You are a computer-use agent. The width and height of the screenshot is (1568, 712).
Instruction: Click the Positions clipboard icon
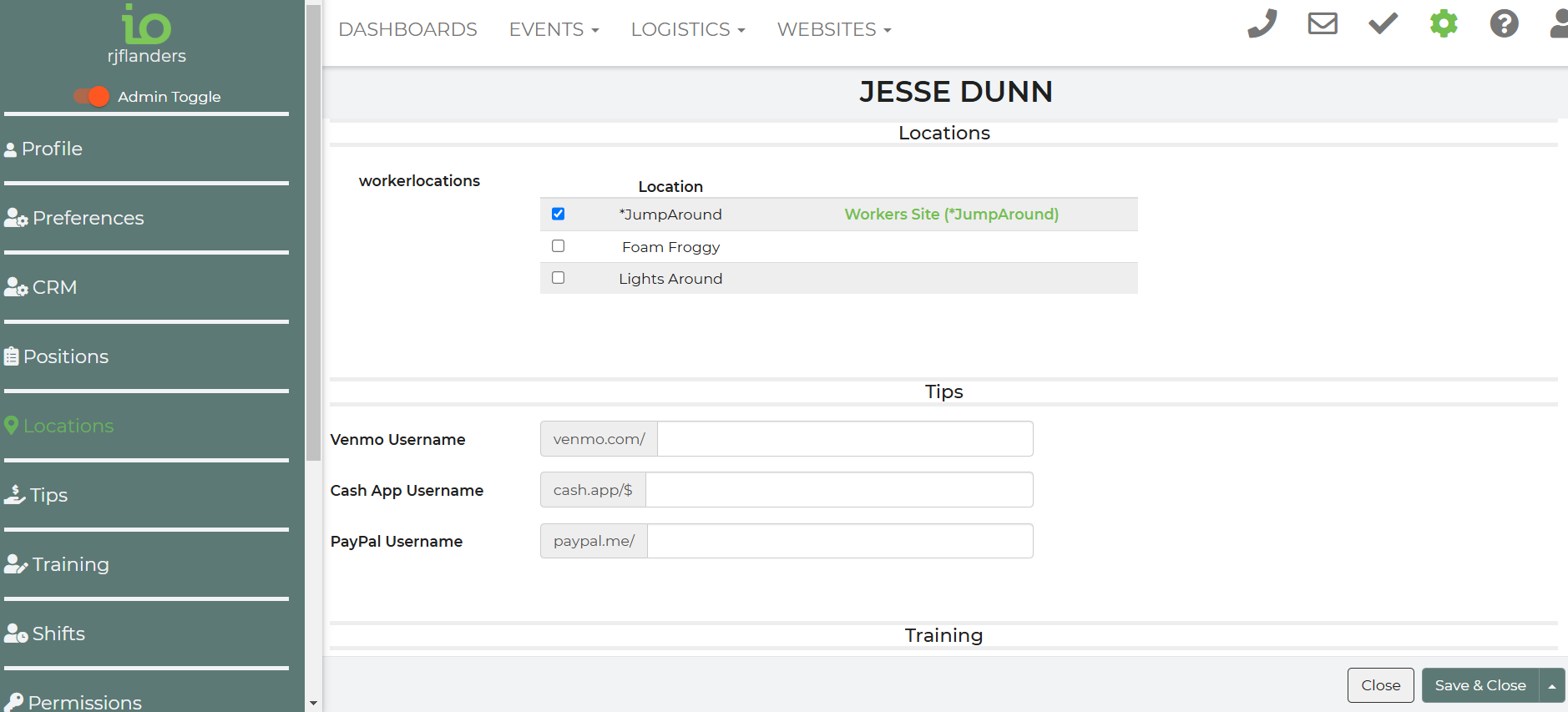(x=11, y=357)
